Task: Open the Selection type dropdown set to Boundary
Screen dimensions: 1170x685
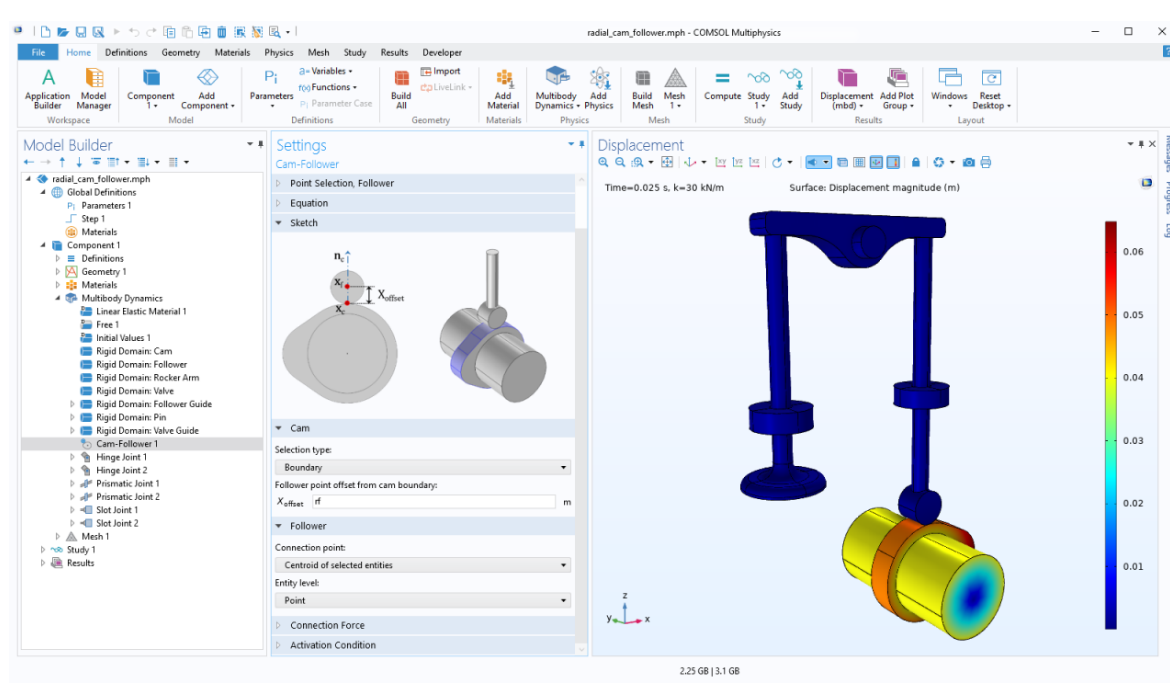Action: tap(422, 467)
